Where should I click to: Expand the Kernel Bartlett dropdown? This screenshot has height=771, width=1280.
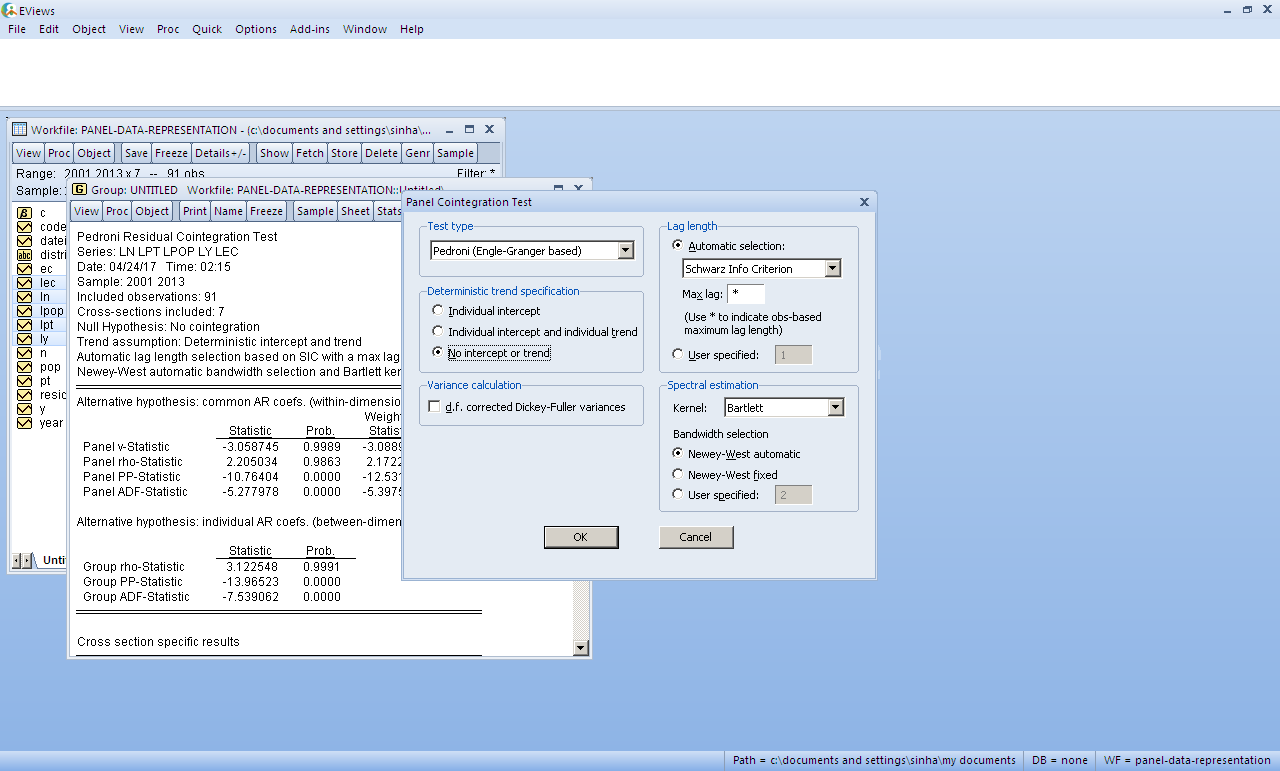coord(836,408)
